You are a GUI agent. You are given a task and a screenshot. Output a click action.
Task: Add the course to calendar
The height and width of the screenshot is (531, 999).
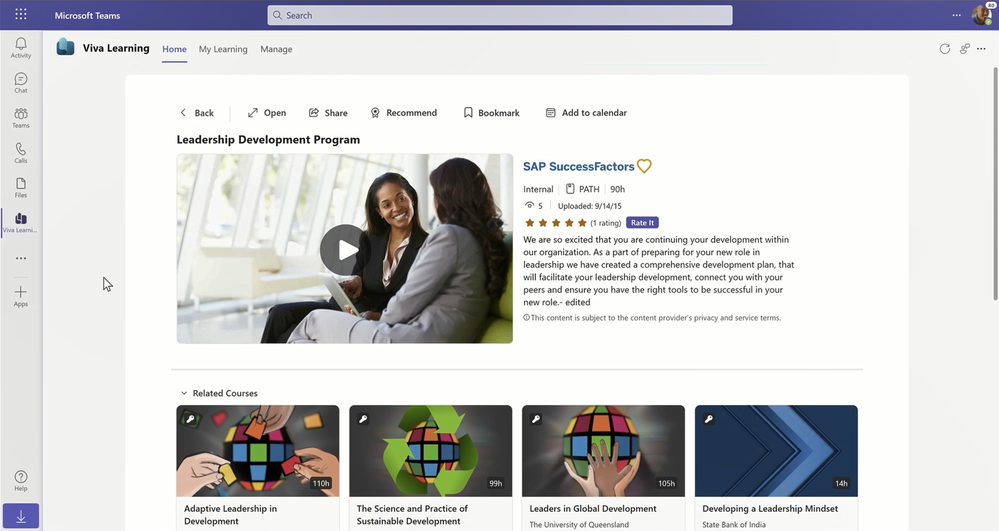point(586,113)
